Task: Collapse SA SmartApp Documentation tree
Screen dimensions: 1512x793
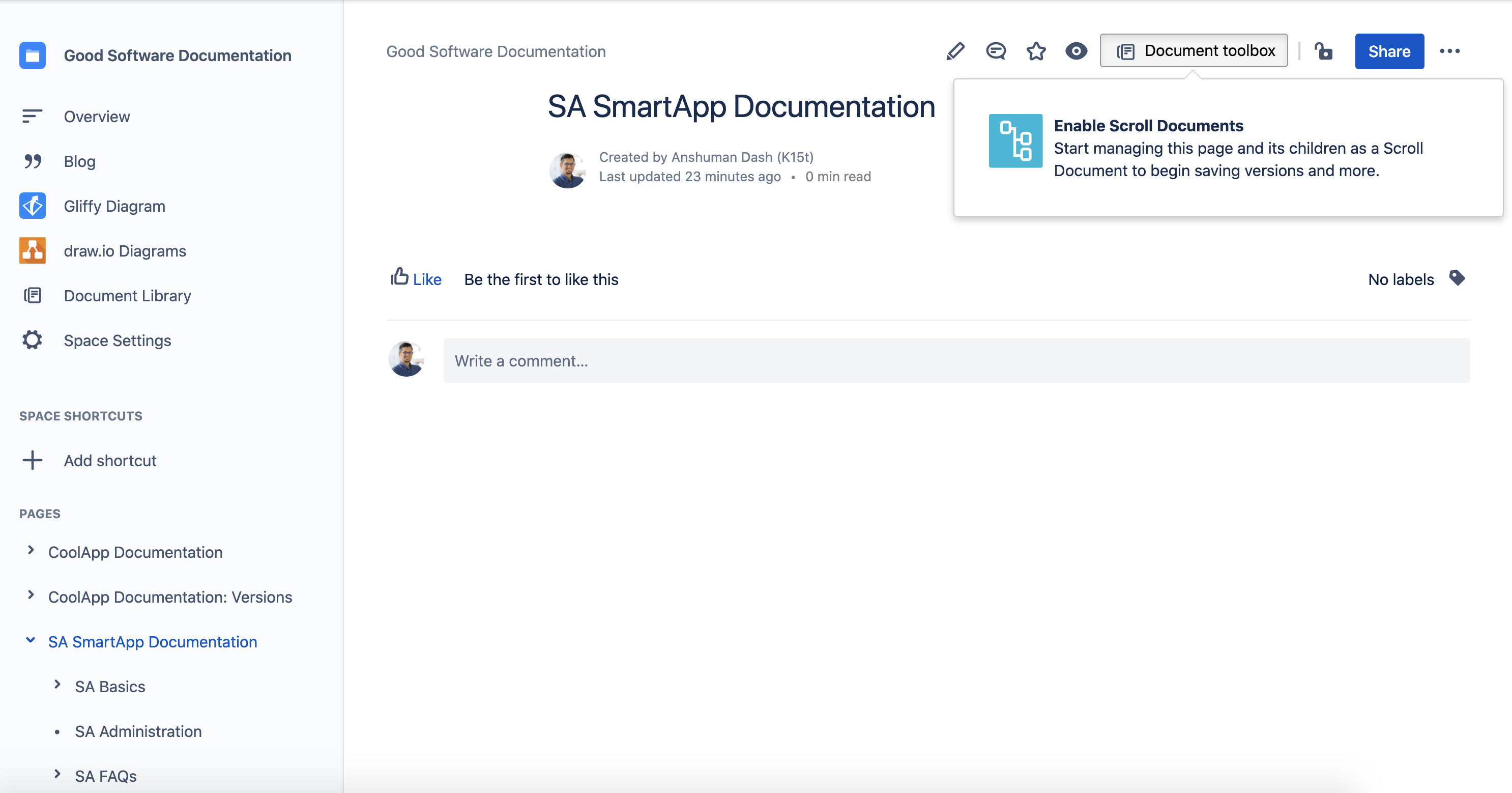Action: [31, 640]
